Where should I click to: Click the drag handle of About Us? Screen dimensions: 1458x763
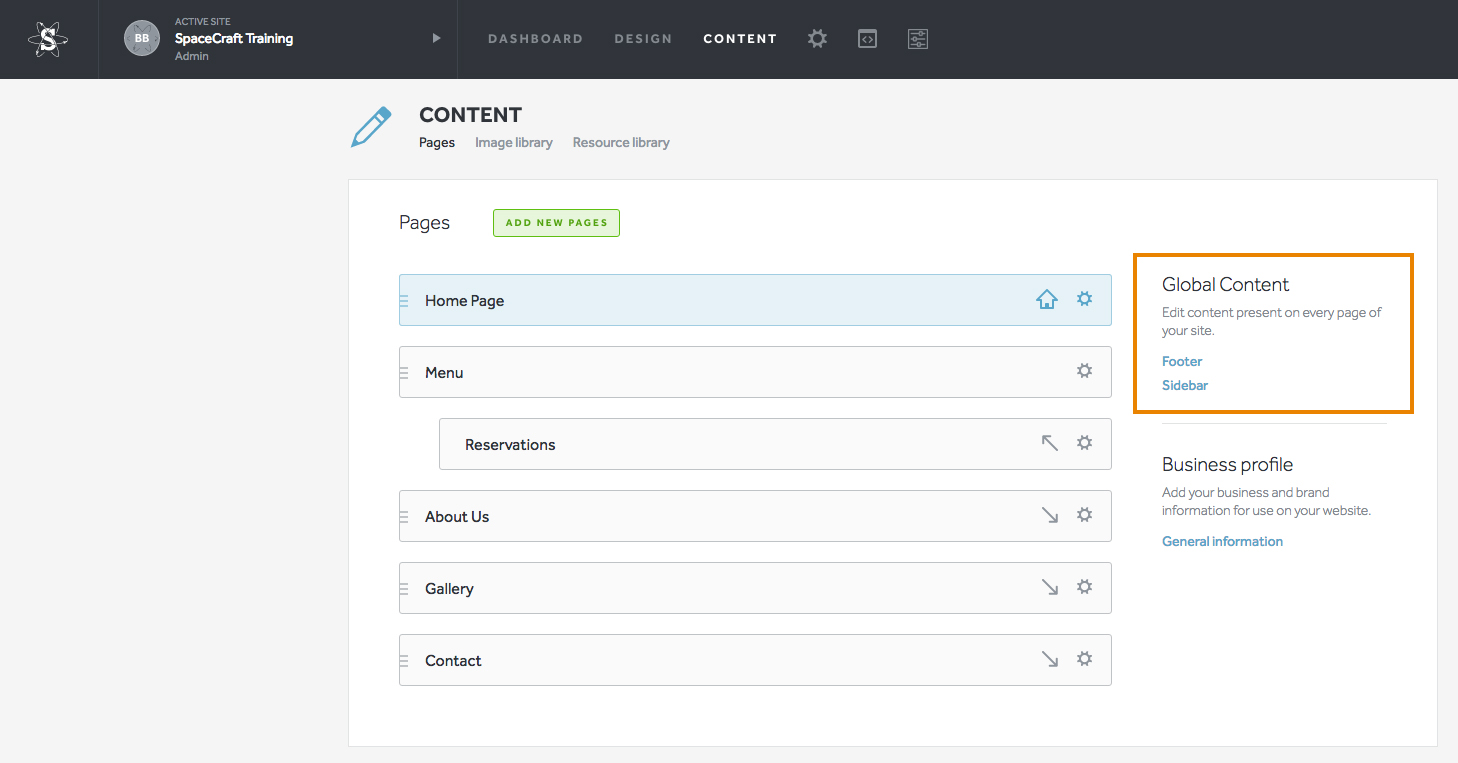point(404,517)
